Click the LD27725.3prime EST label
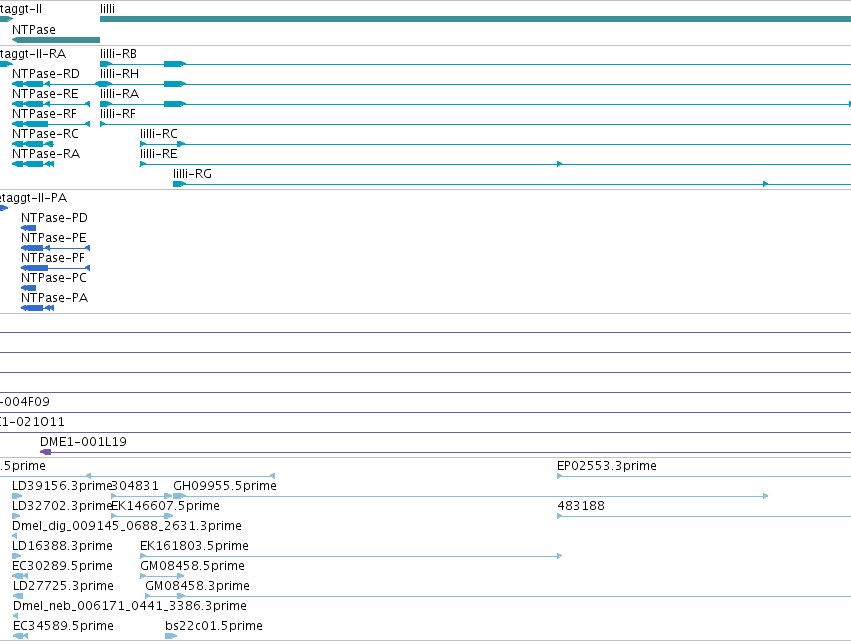The image size is (851, 641). [x=63, y=586]
